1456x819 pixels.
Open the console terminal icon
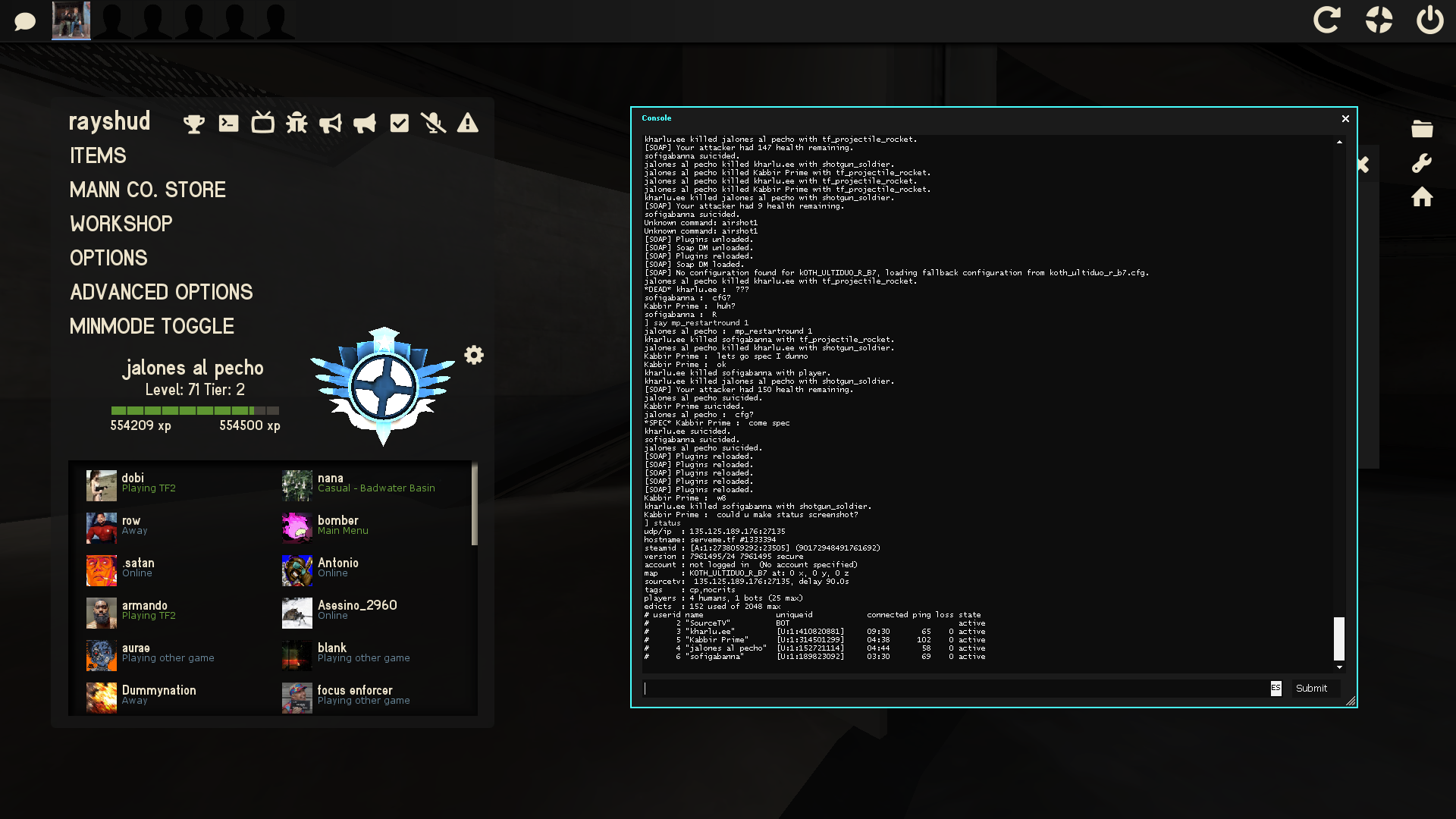(x=228, y=124)
